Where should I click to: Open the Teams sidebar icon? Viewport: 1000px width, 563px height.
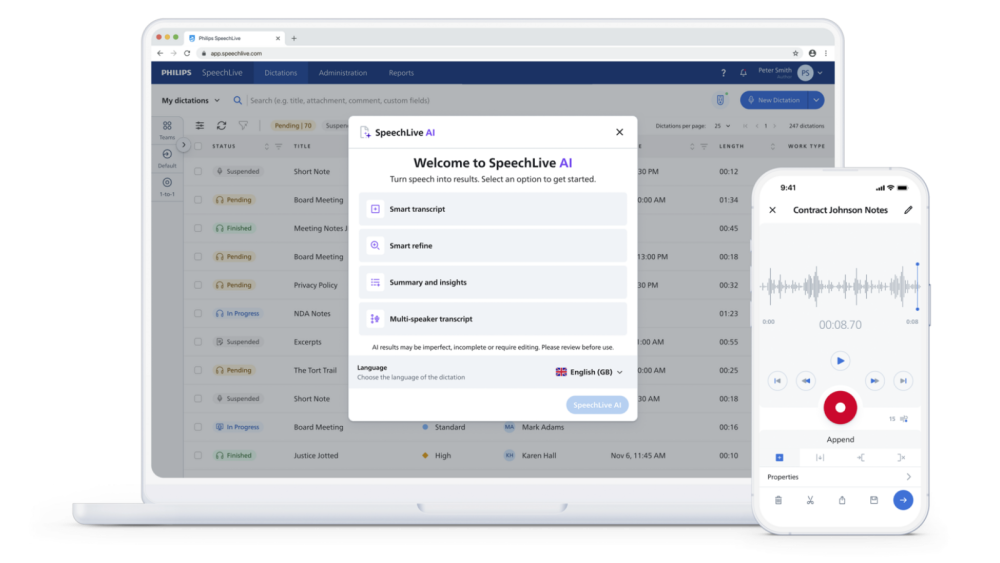(x=167, y=129)
